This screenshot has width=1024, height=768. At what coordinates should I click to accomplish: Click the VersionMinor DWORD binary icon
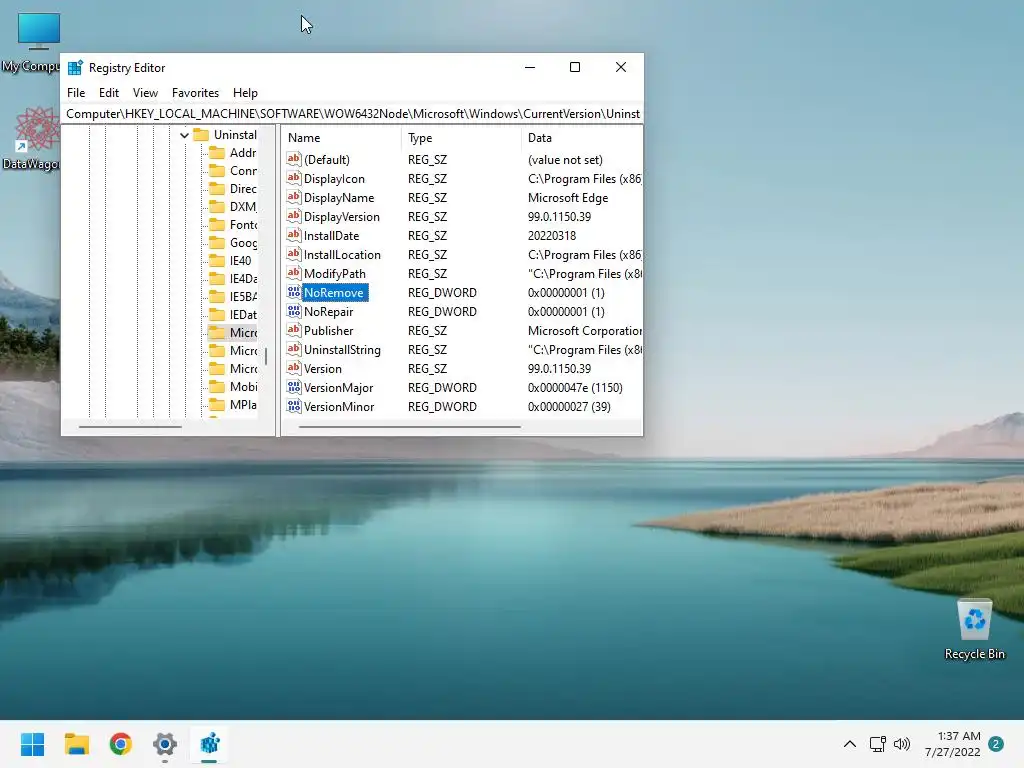click(294, 406)
